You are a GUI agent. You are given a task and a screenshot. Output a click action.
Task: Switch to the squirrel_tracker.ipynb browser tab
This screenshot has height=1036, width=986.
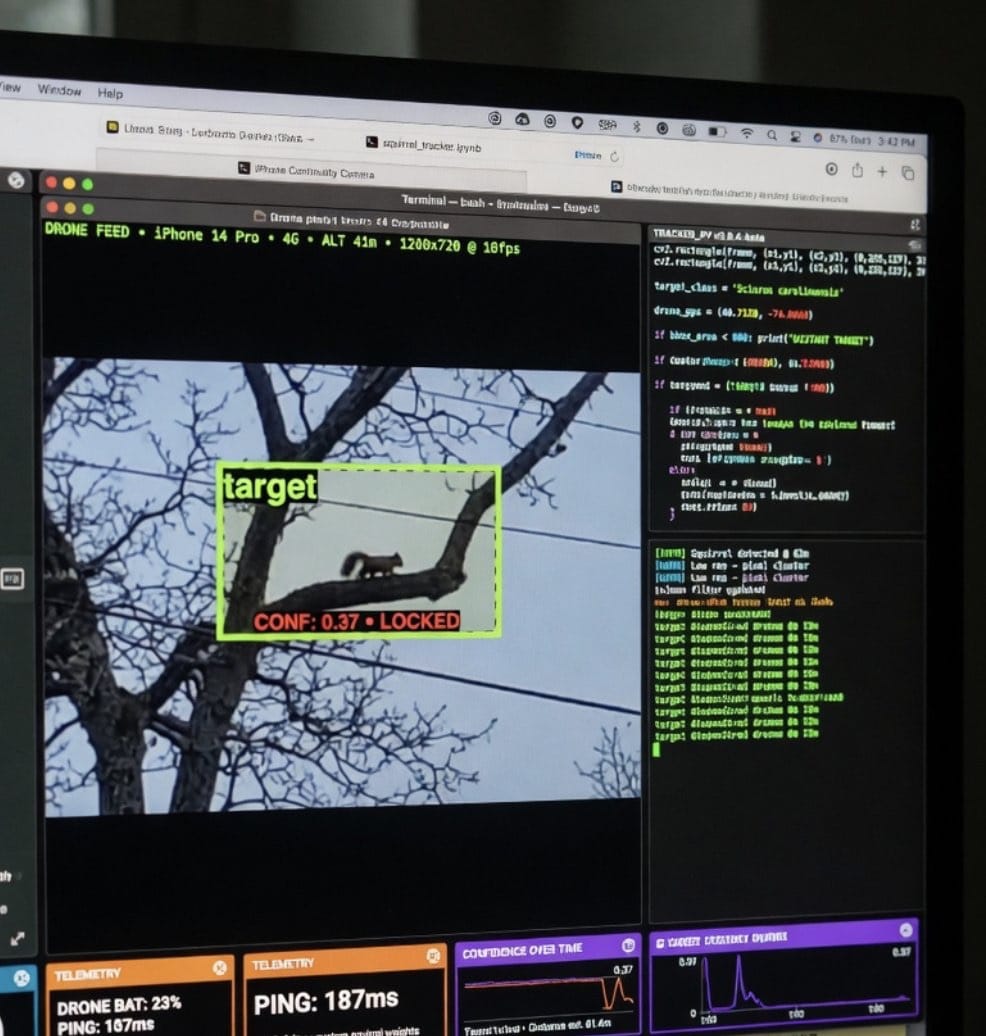point(424,145)
